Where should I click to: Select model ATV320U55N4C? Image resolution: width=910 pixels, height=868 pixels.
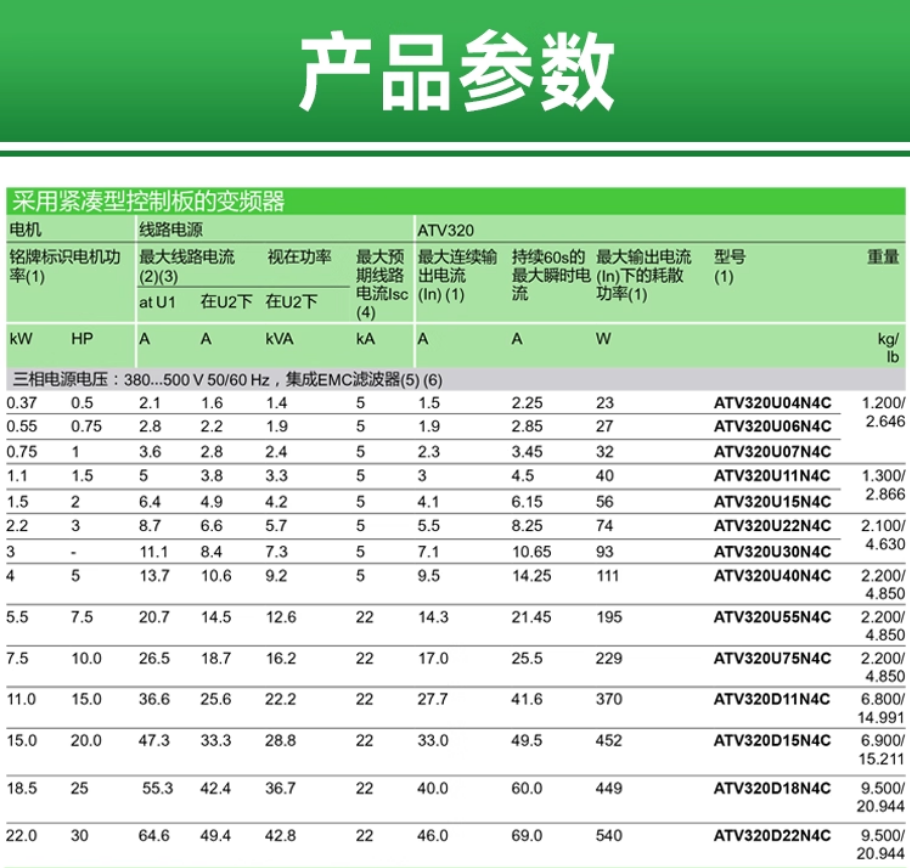pos(772,618)
